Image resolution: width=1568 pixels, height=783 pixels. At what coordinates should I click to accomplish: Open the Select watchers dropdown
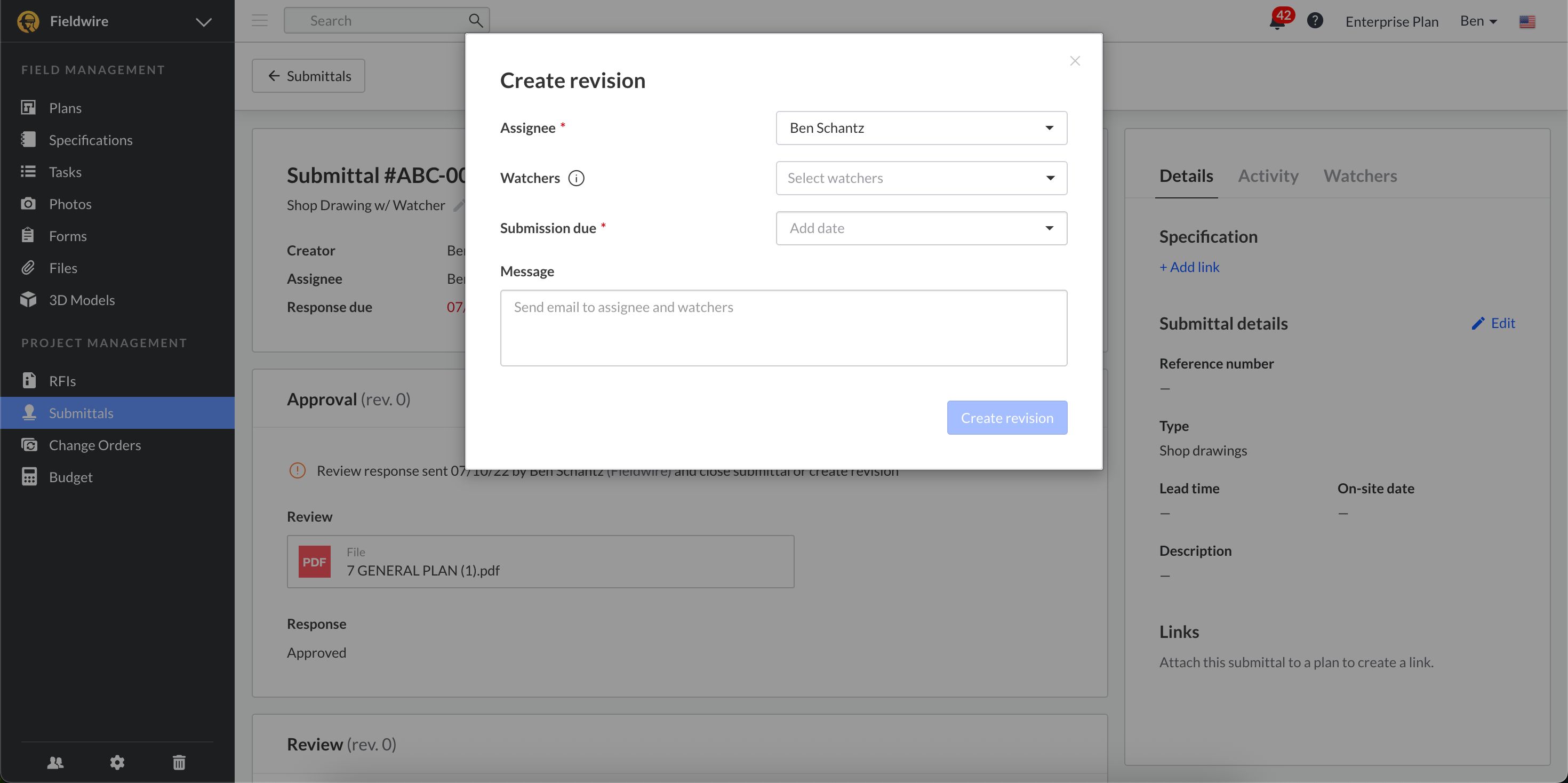pyautogui.click(x=921, y=178)
